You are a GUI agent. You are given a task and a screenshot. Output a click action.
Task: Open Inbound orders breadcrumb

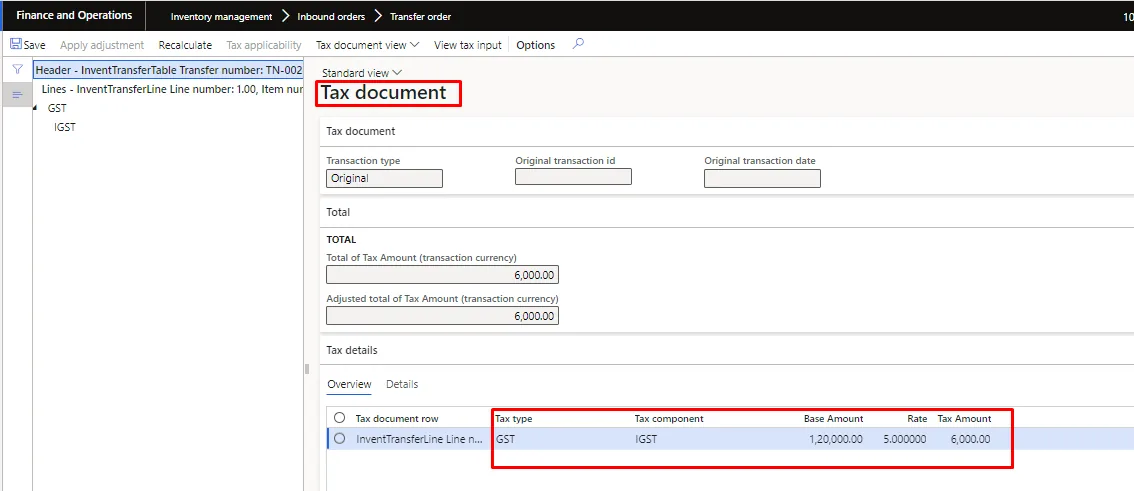tap(332, 16)
